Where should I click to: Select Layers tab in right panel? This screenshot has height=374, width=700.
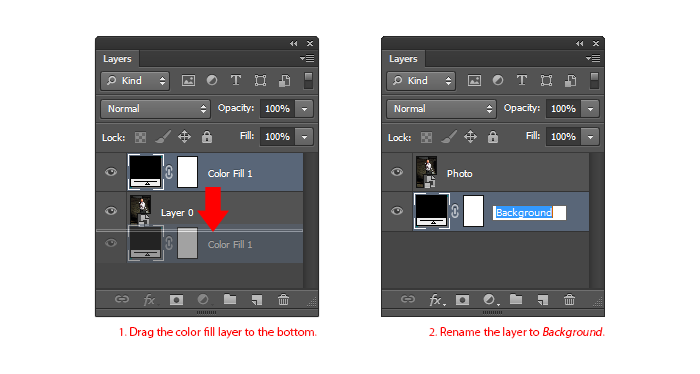point(403,59)
